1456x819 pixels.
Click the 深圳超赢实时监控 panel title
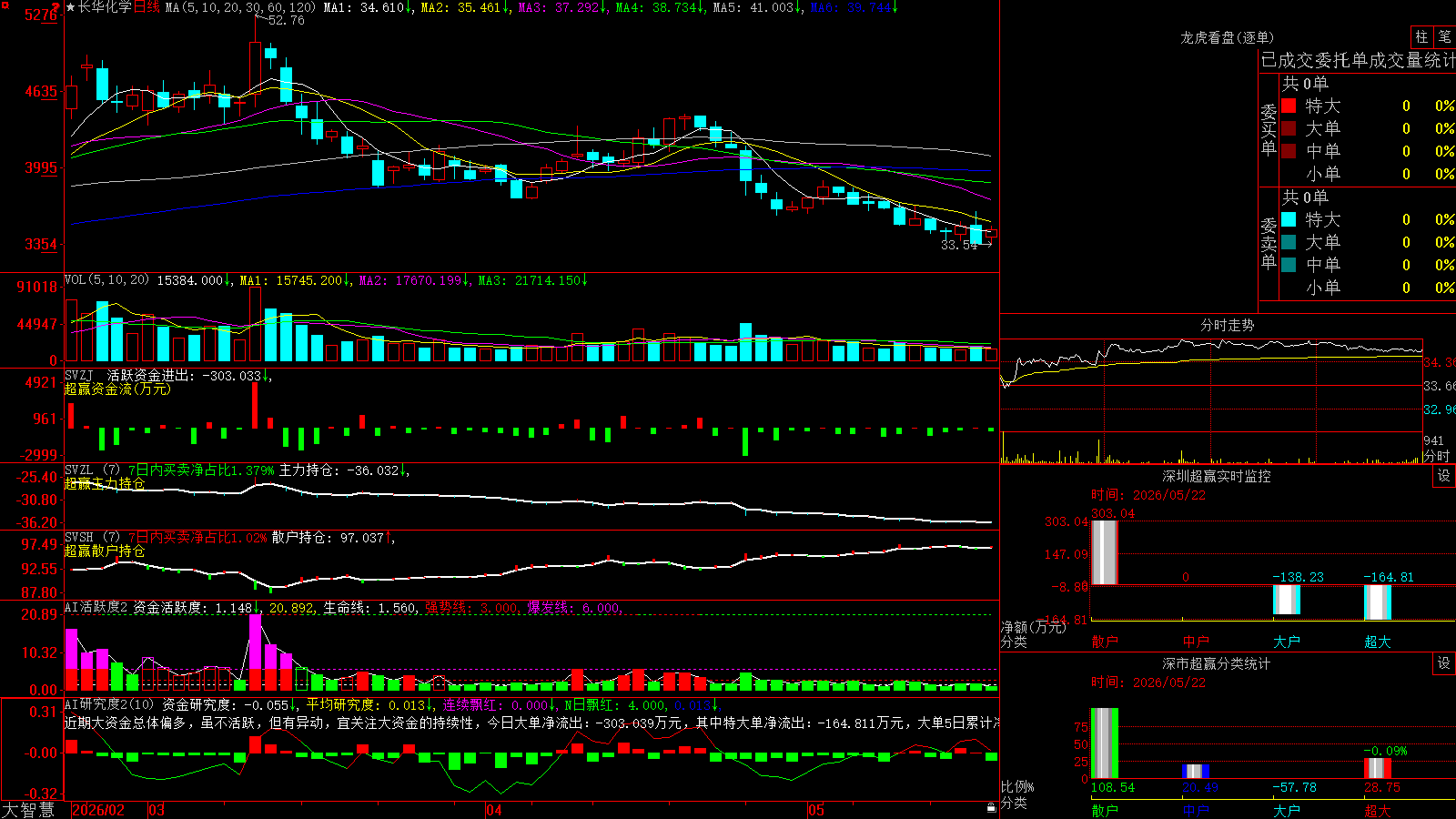[x=1217, y=476]
